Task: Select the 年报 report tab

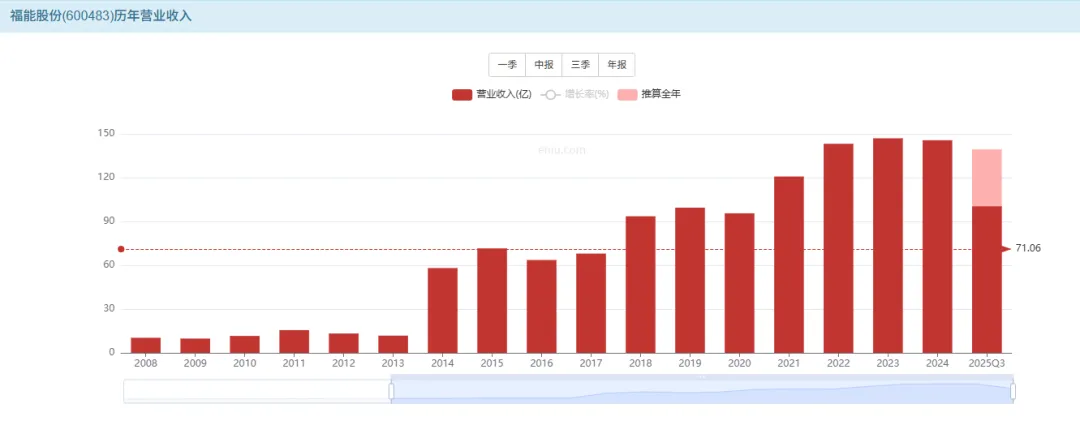Action: (616, 65)
